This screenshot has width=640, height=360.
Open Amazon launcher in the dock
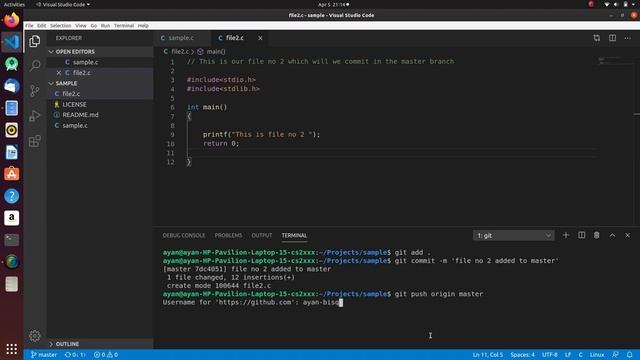(x=11, y=218)
